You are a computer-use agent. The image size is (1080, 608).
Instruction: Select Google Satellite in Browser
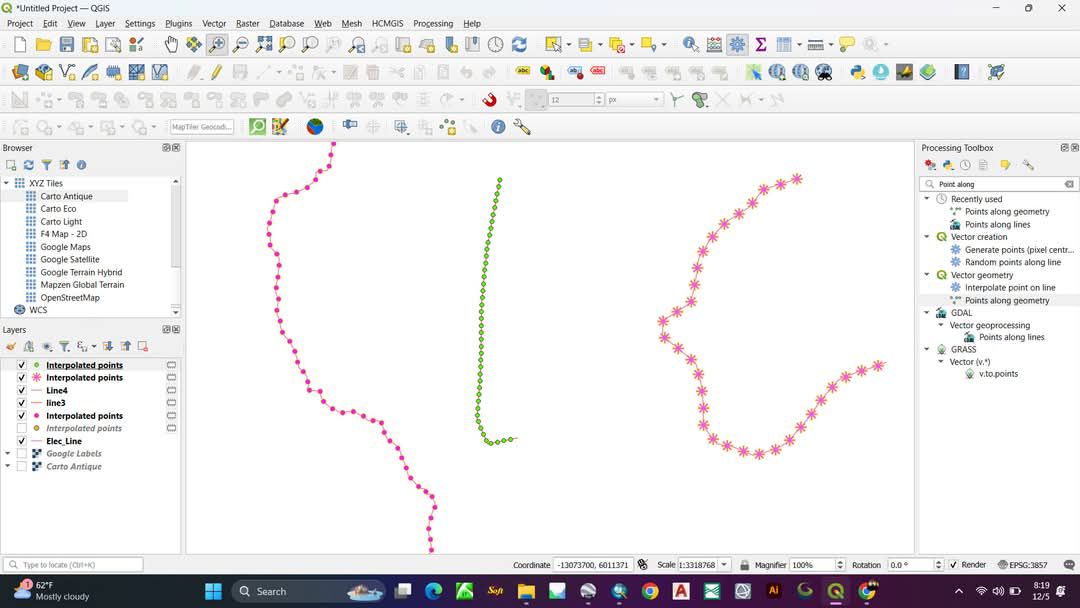tap(70, 260)
